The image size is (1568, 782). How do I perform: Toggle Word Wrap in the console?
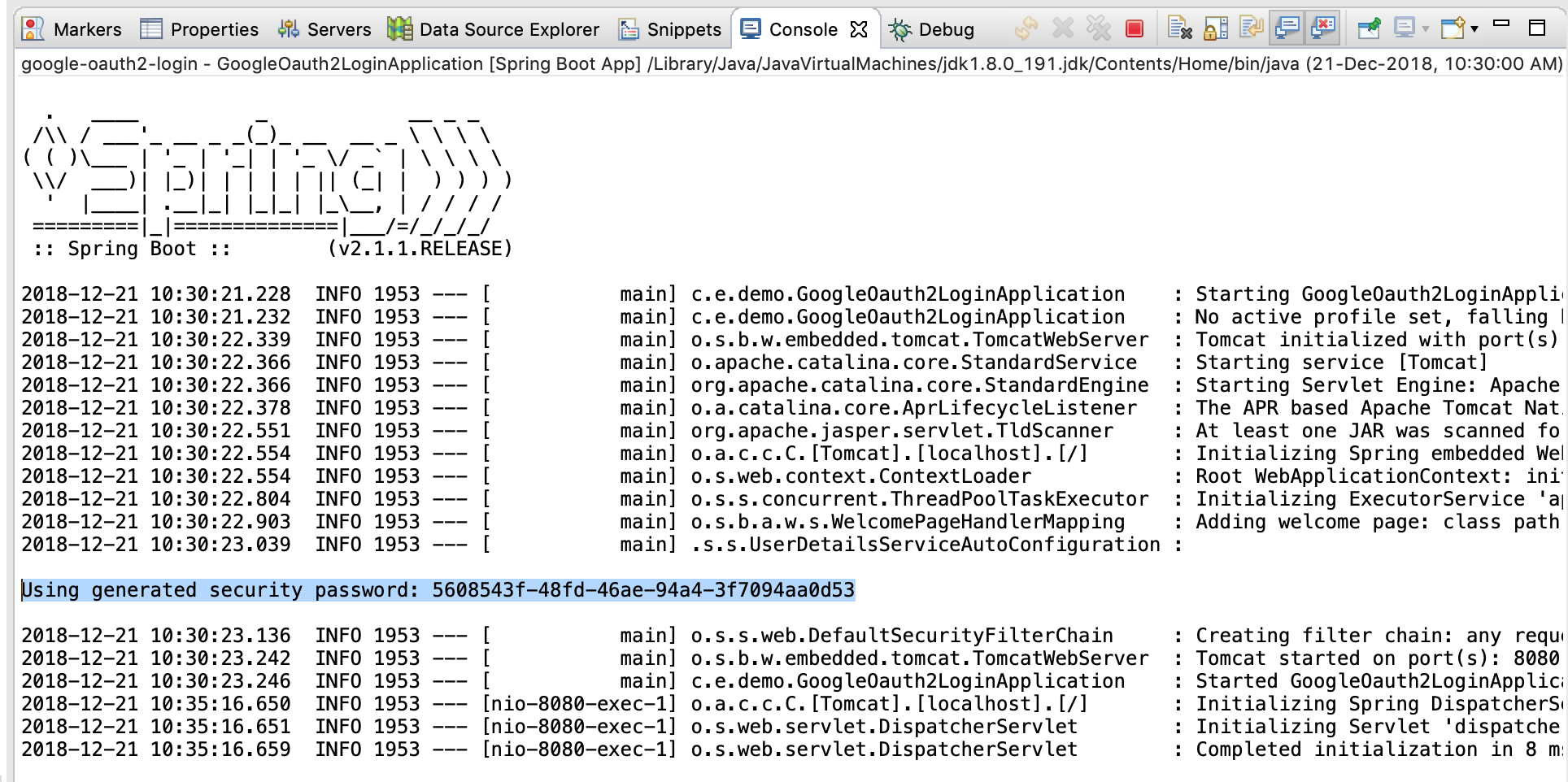(x=1251, y=29)
